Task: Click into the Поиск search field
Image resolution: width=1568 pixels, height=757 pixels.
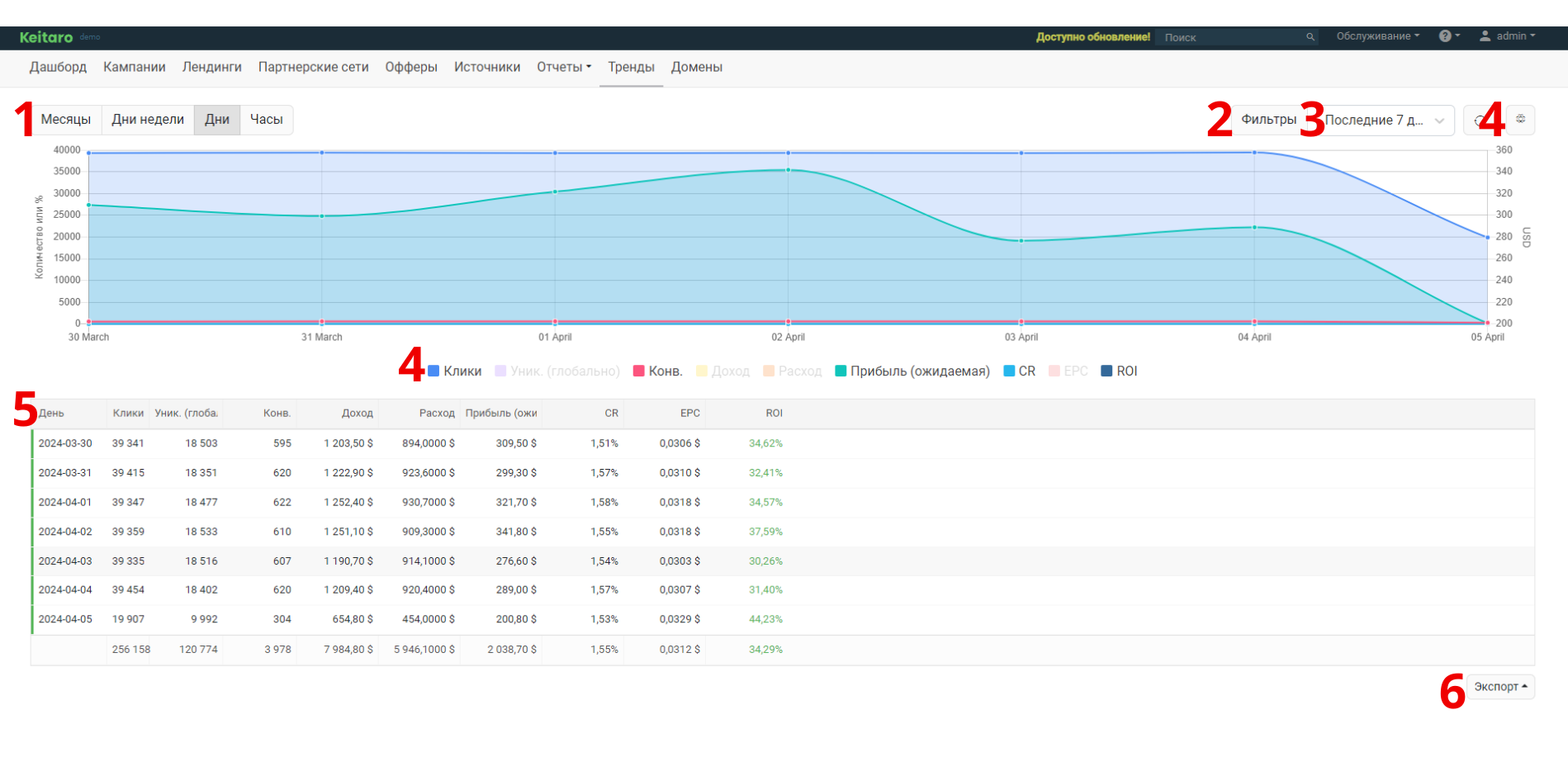Action: (x=1234, y=37)
